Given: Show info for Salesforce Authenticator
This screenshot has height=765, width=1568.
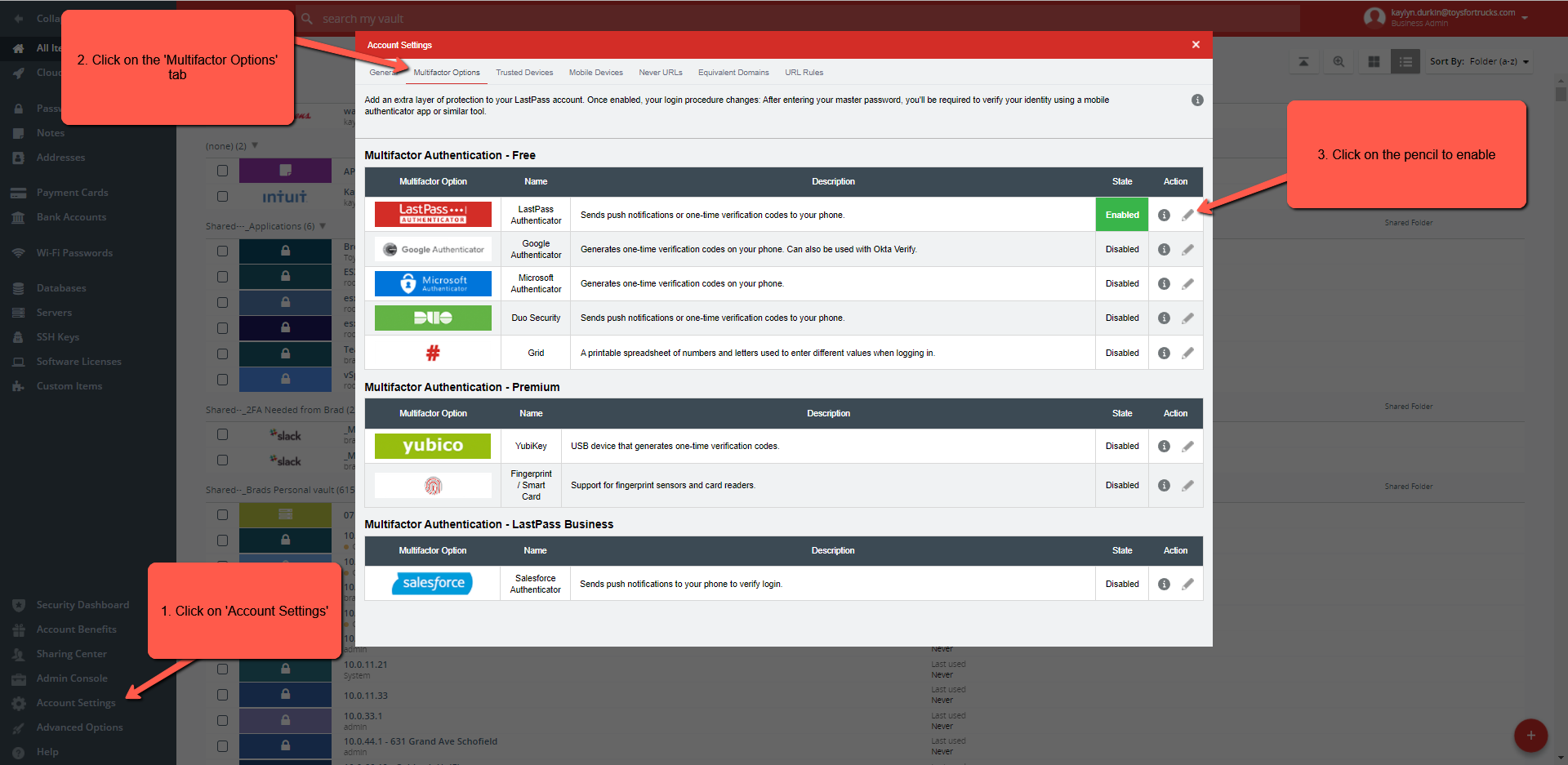Looking at the screenshot, I should (x=1164, y=585).
